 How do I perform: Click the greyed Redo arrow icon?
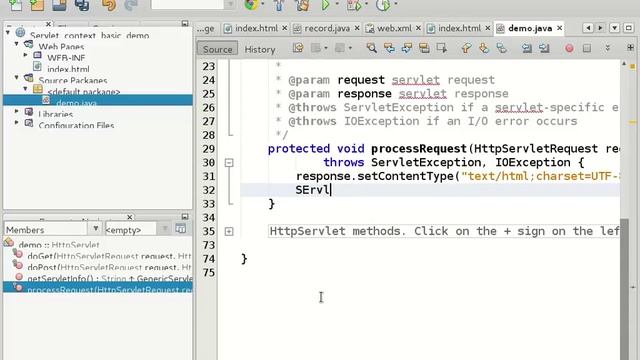click(x=131, y=5)
